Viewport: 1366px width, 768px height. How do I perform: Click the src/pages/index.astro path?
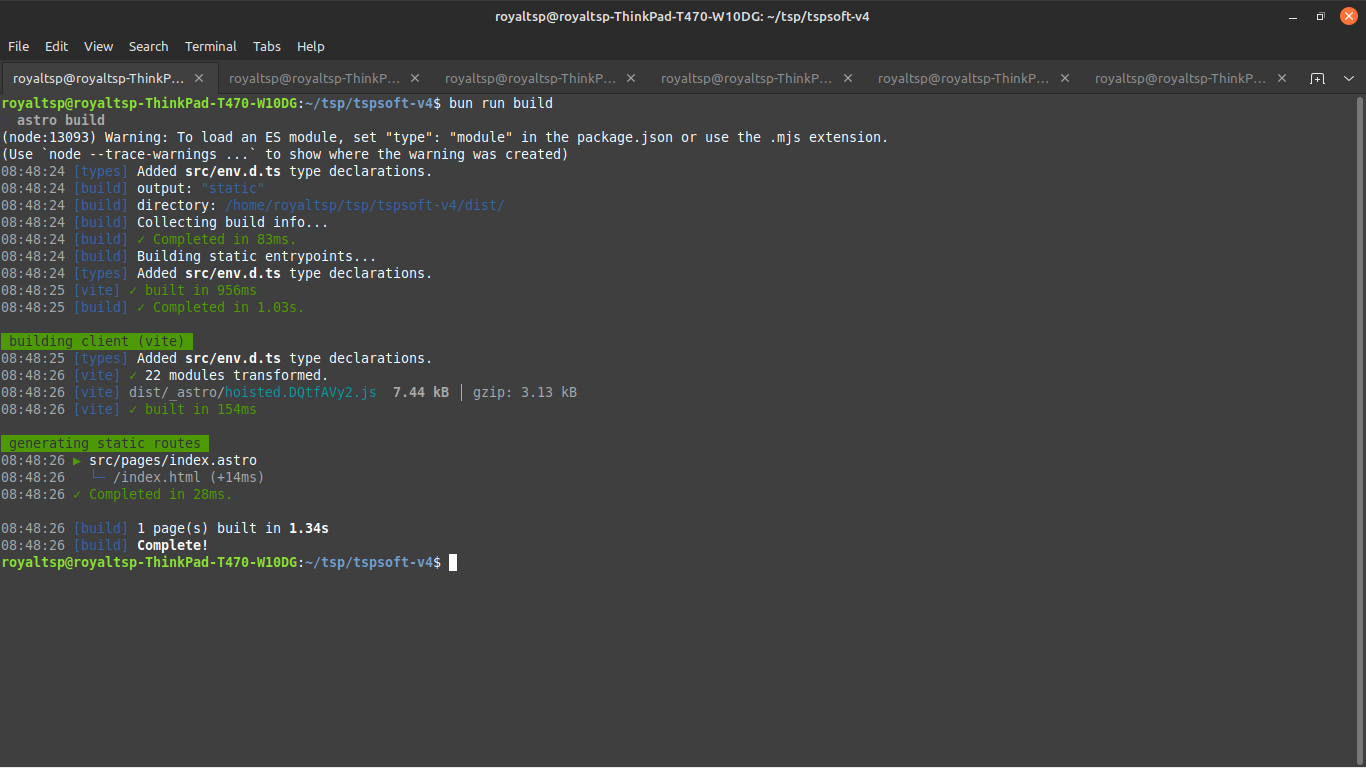pos(173,460)
